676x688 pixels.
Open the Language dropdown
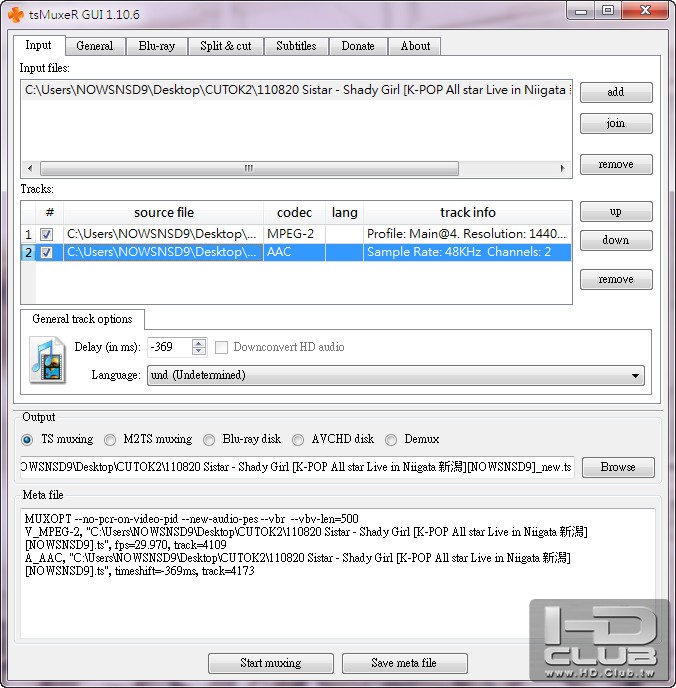click(396, 376)
